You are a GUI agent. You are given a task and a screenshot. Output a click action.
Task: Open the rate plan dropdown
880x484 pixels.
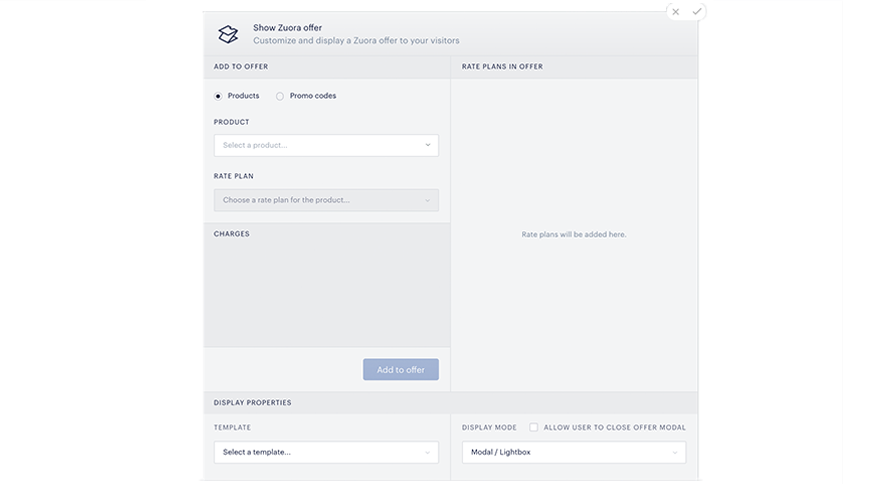click(326, 200)
